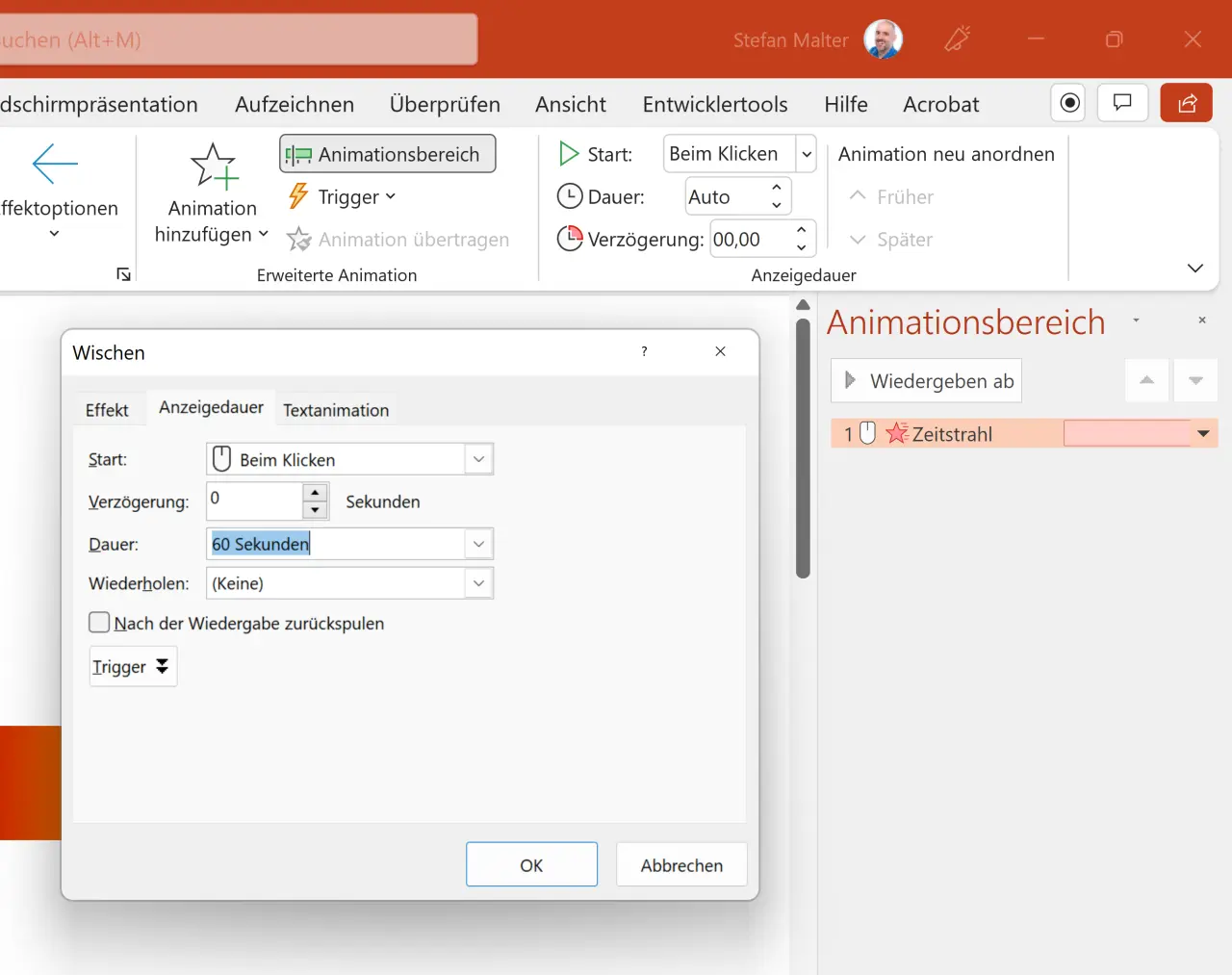Open the comments speech bubble icon
This screenshot has width=1232, height=975.
coord(1122,103)
